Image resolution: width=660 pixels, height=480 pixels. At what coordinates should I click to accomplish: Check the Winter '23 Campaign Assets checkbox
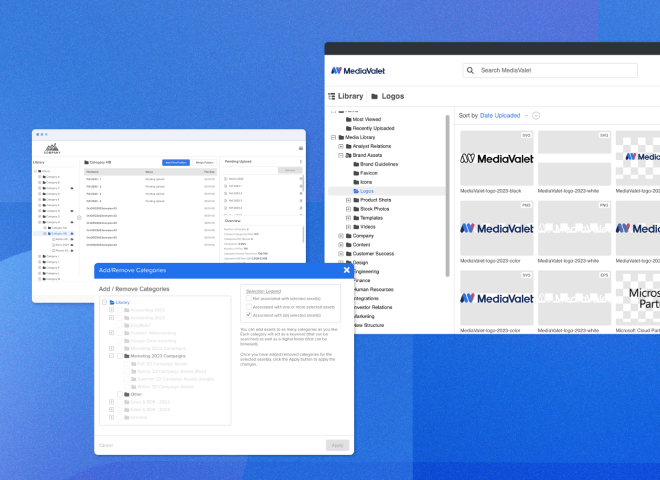127,387
